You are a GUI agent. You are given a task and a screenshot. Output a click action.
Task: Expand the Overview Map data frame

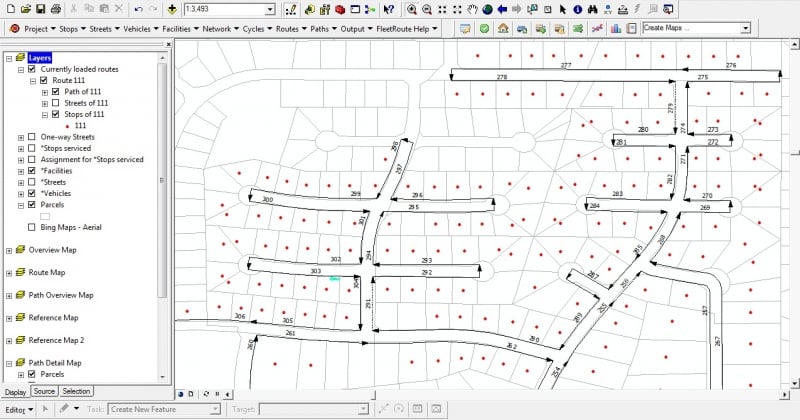pos(9,250)
